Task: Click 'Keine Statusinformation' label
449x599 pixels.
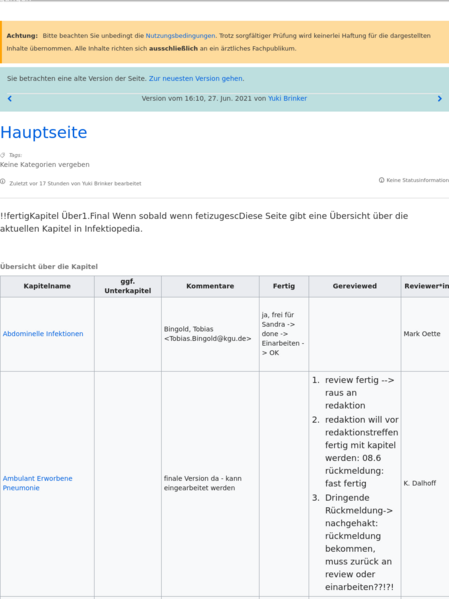Action: pos(418,180)
